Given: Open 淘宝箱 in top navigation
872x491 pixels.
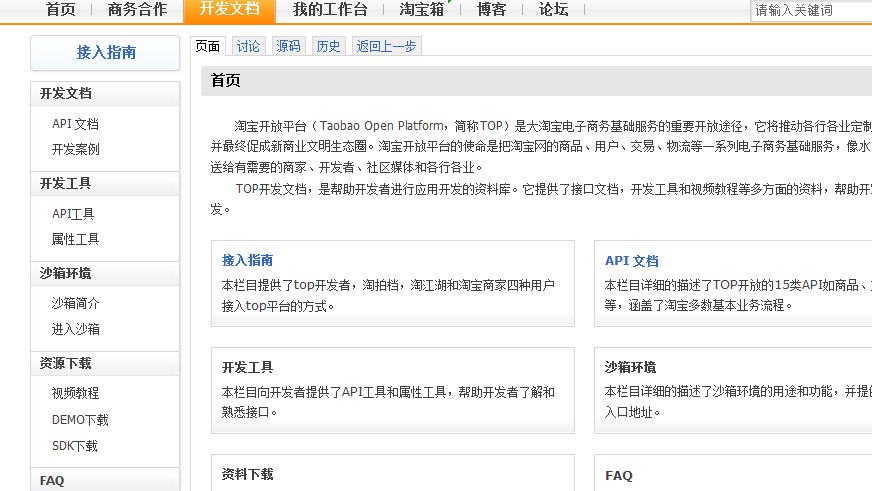Looking at the screenshot, I should click(422, 9).
